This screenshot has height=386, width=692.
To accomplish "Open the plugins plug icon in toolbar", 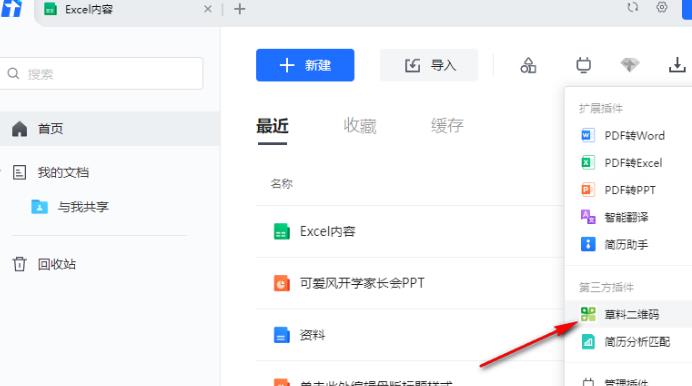I will pyautogui.click(x=583, y=65).
